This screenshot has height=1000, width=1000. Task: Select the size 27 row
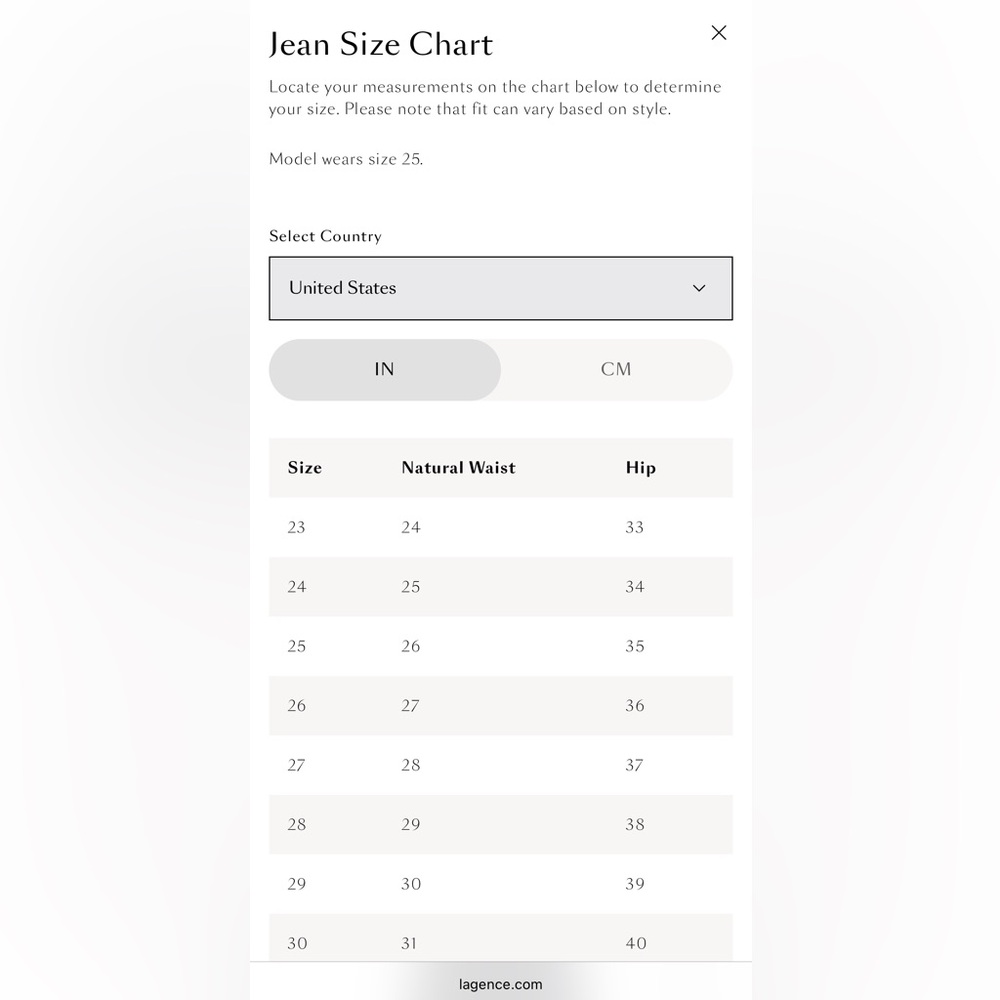click(501, 765)
